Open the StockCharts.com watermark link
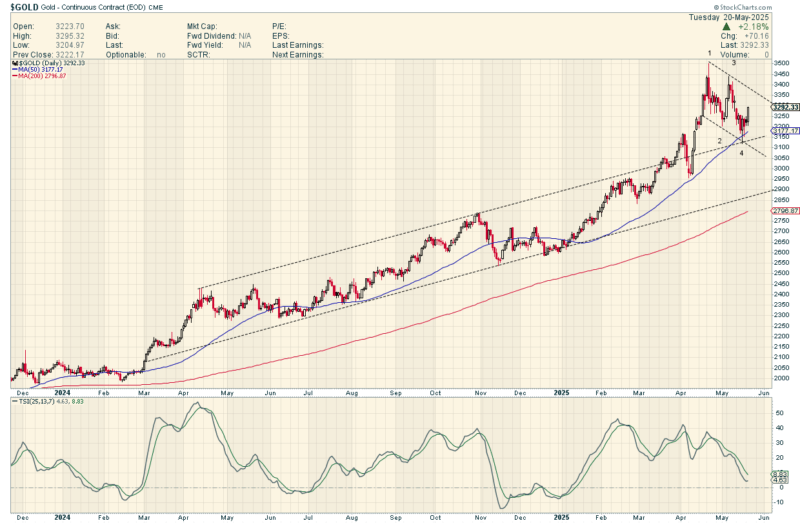Image resolution: width=800 pixels, height=523 pixels. pyautogui.click(x=762, y=6)
